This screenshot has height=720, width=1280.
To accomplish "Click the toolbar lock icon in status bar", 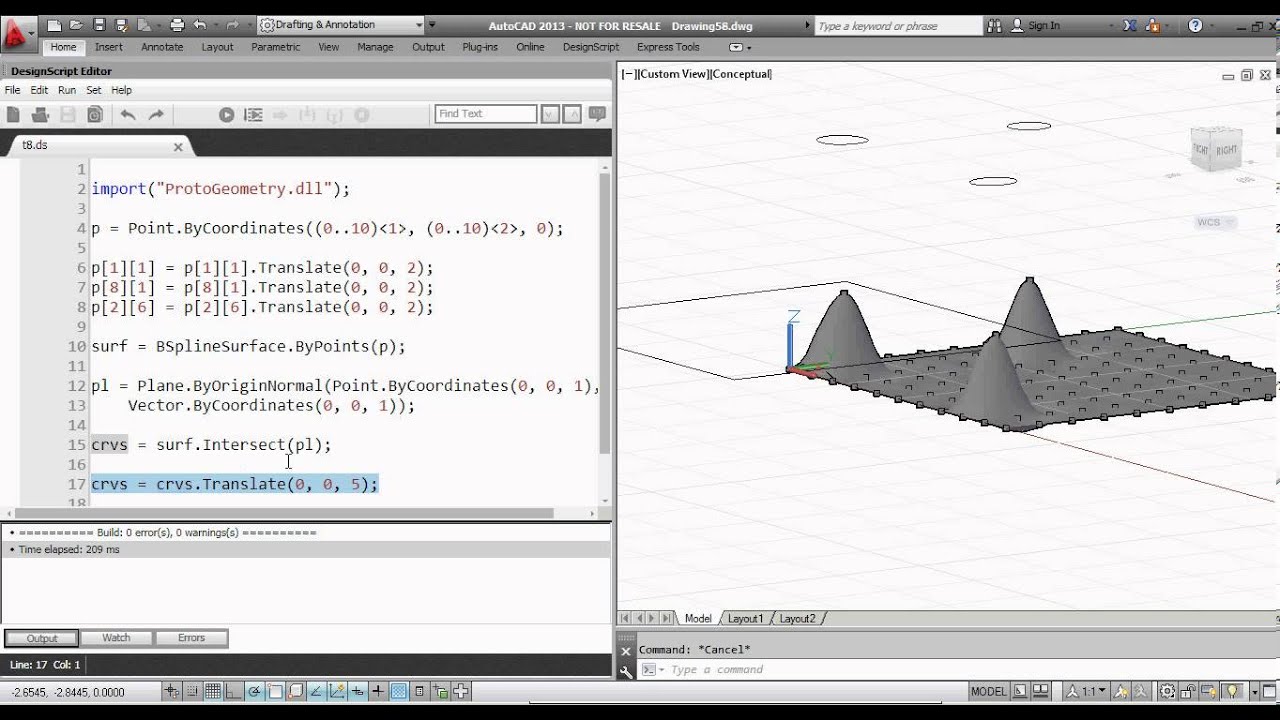I will [x=1189, y=691].
